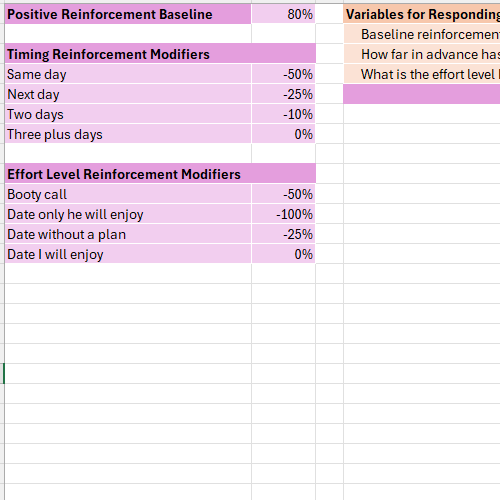Select the -50% value beside Same day

pos(283,74)
